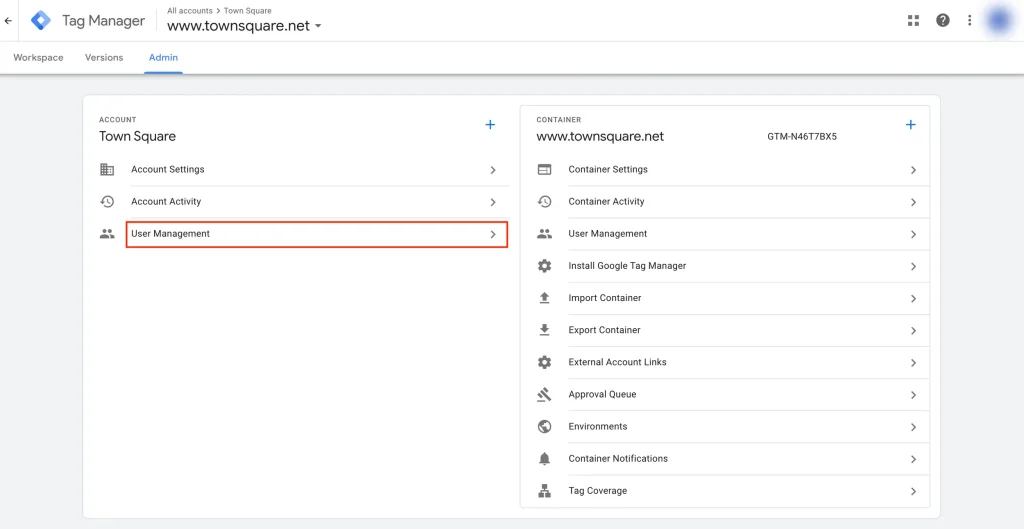Expand the Tag Coverage chevron

point(914,491)
